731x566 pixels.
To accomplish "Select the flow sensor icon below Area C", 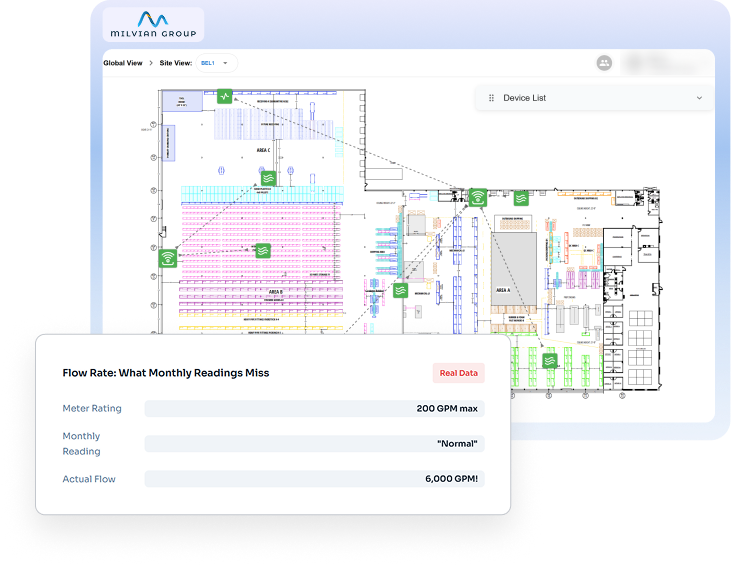I will (x=268, y=178).
